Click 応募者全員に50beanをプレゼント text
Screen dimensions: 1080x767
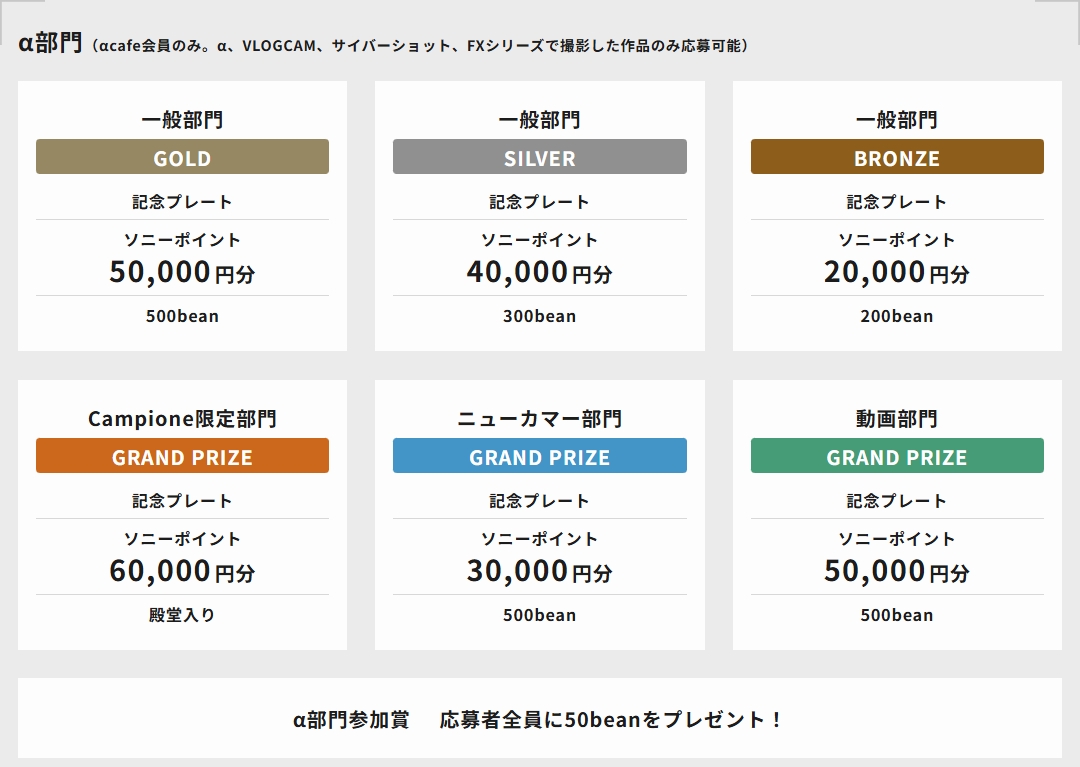coord(611,719)
